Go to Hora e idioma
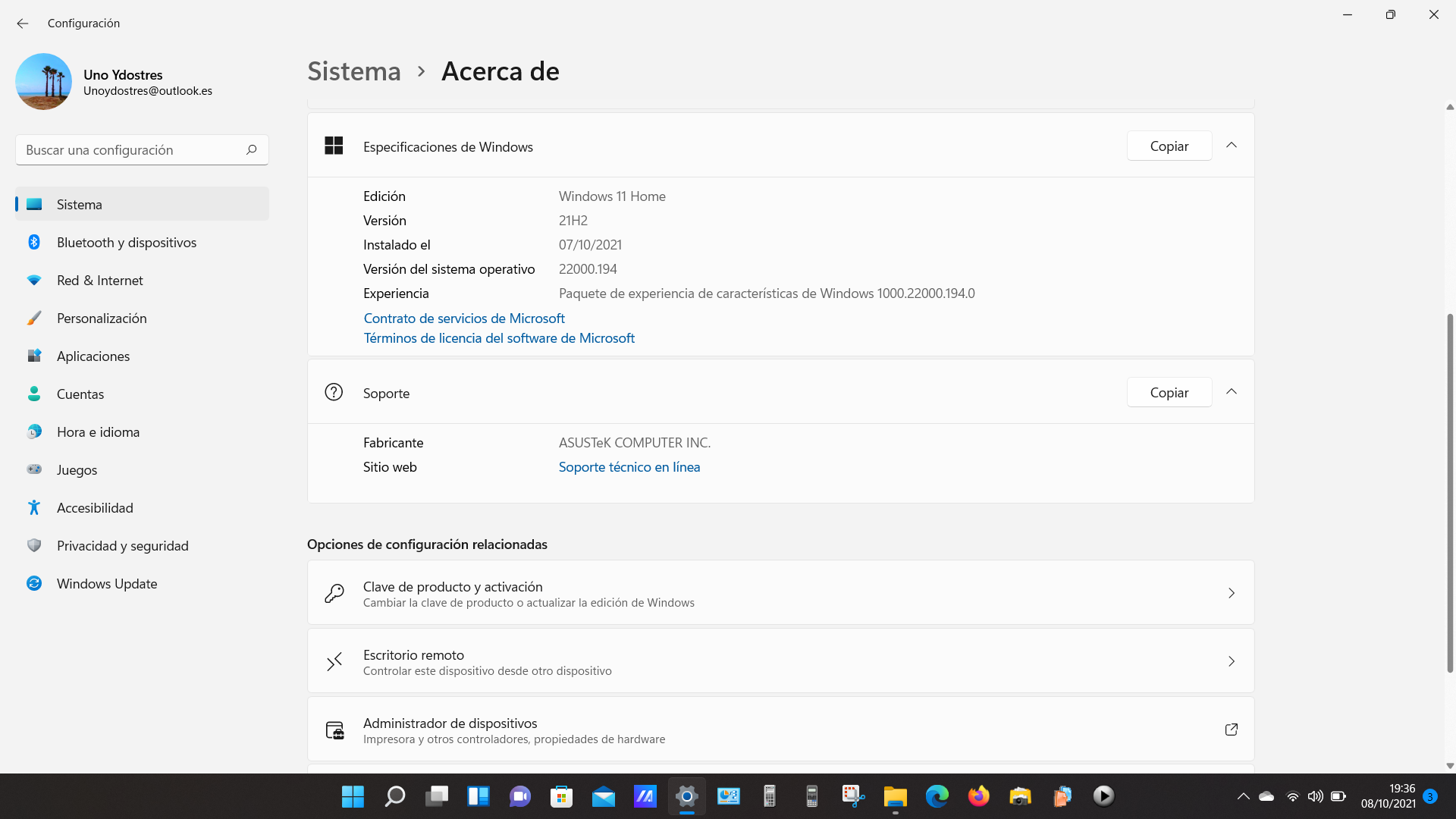Image resolution: width=1456 pixels, height=819 pixels. tap(98, 432)
